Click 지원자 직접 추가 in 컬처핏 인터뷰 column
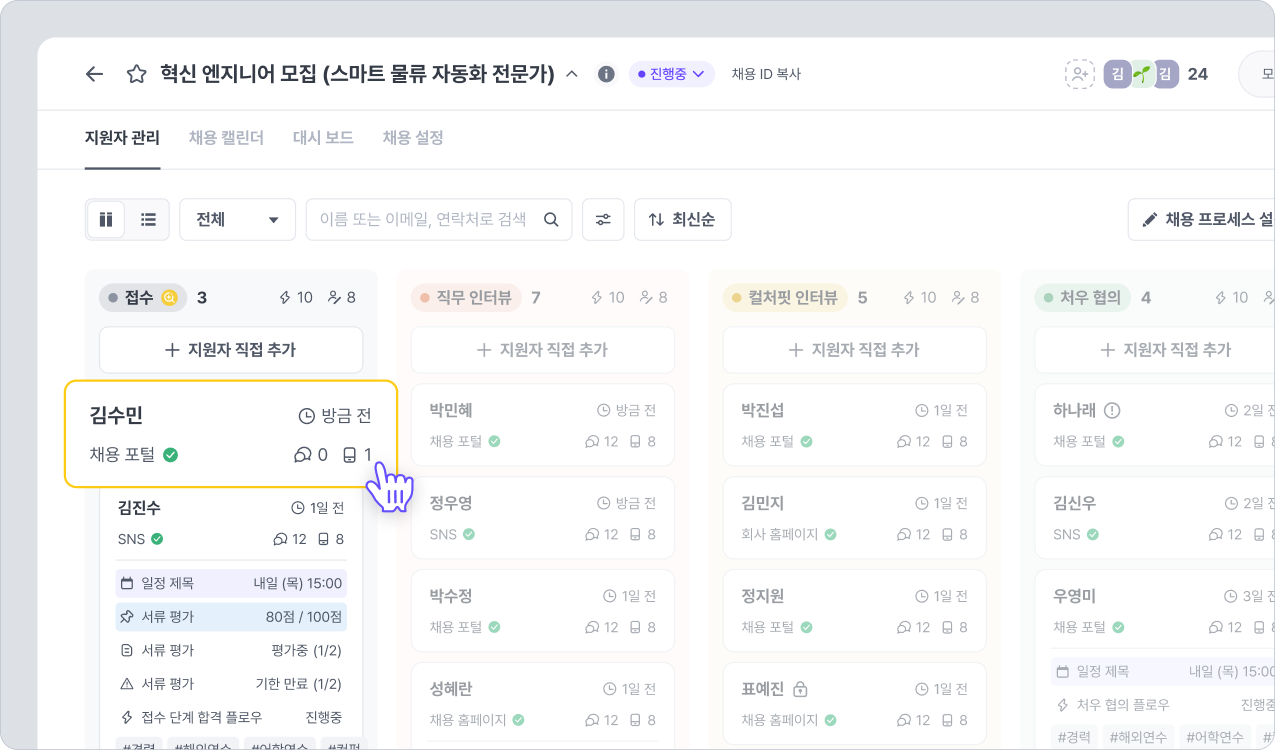This screenshot has width=1275, height=750. [x=855, y=350]
